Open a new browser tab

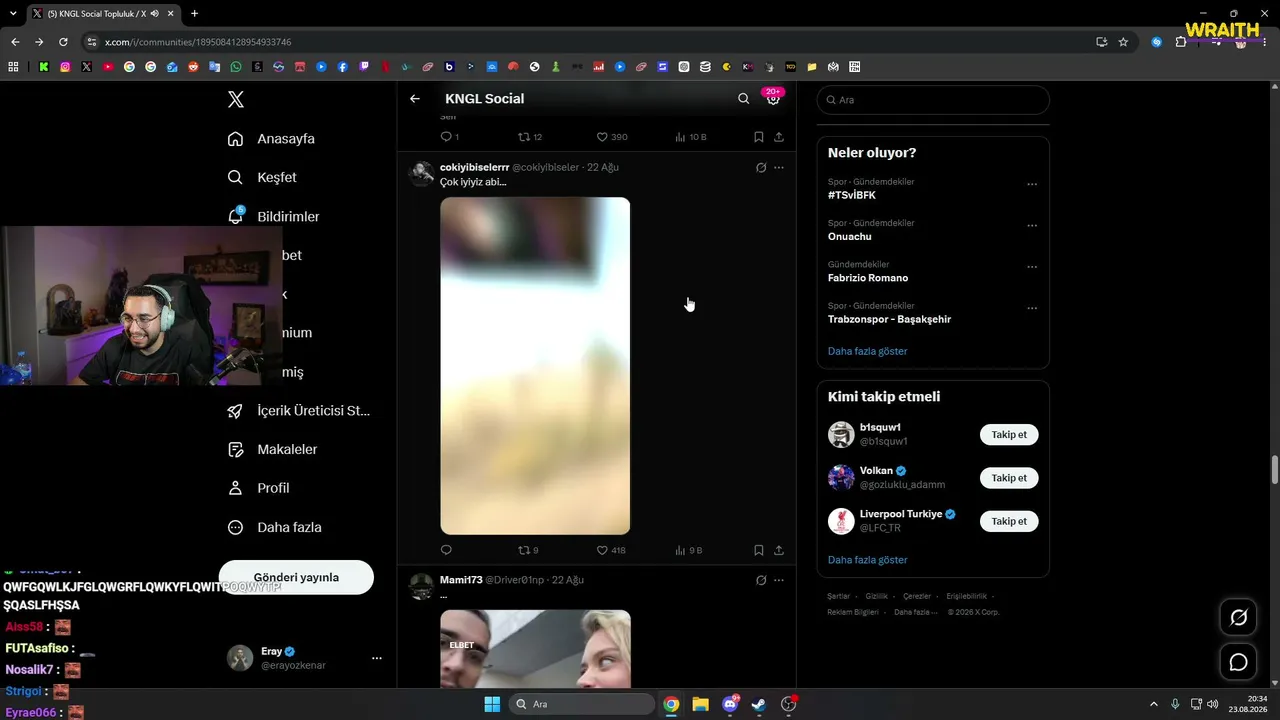click(194, 14)
